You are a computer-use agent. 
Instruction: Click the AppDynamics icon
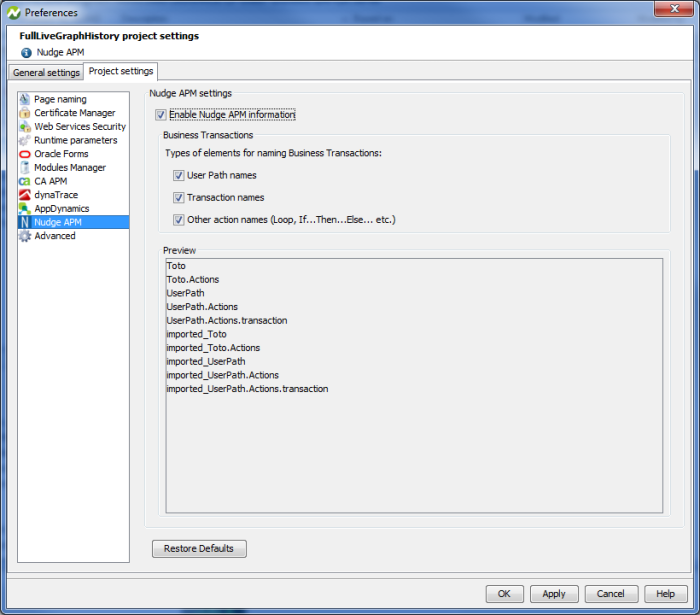(x=25, y=209)
